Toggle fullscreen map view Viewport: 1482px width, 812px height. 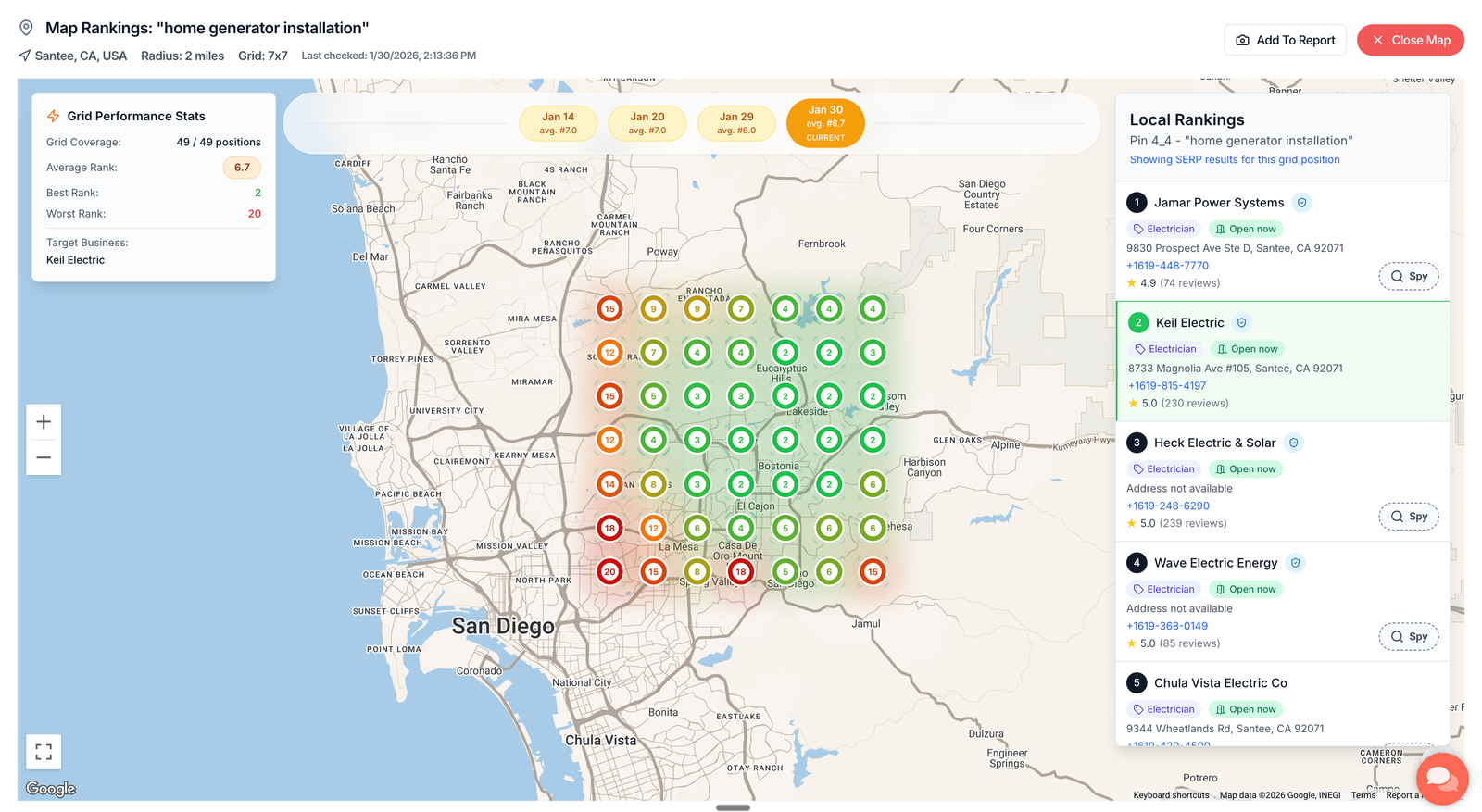coord(44,752)
